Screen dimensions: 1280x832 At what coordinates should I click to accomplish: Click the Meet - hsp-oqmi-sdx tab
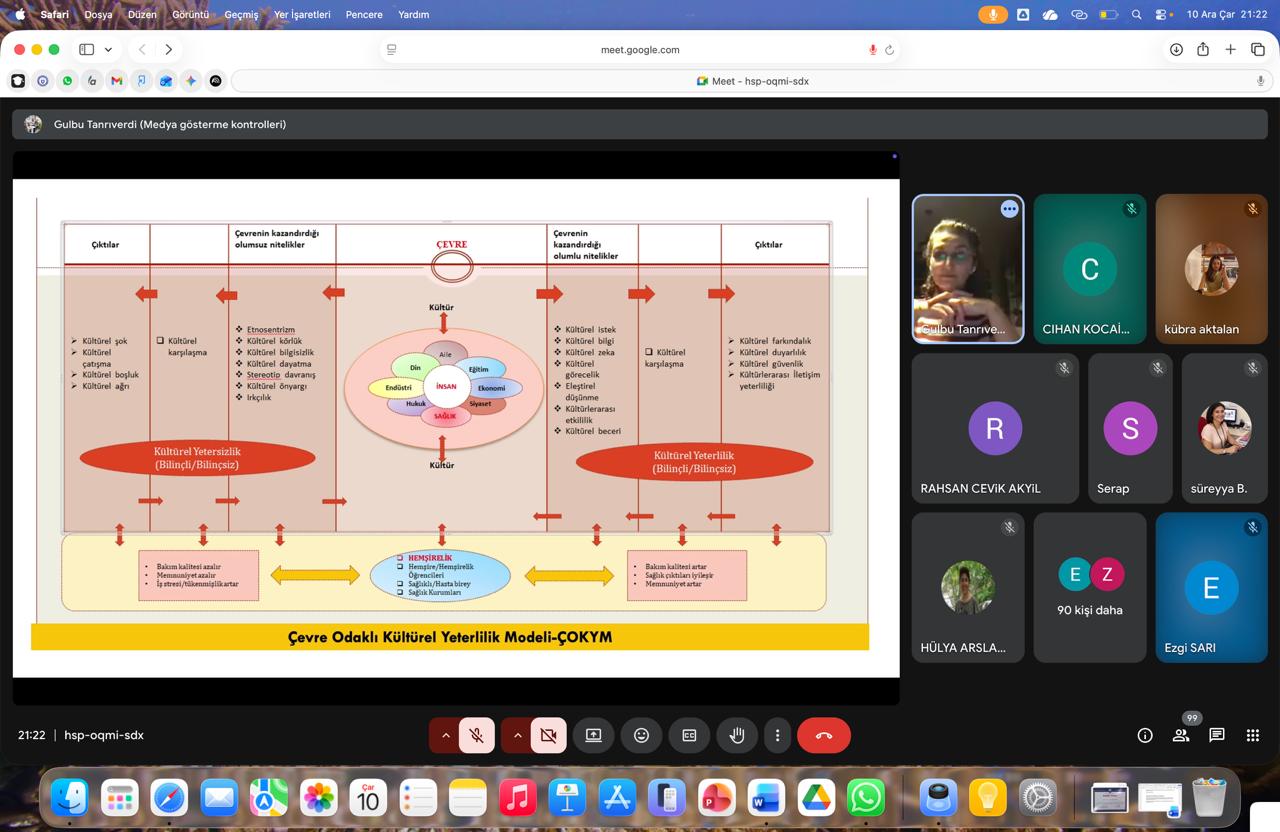tap(752, 81)
